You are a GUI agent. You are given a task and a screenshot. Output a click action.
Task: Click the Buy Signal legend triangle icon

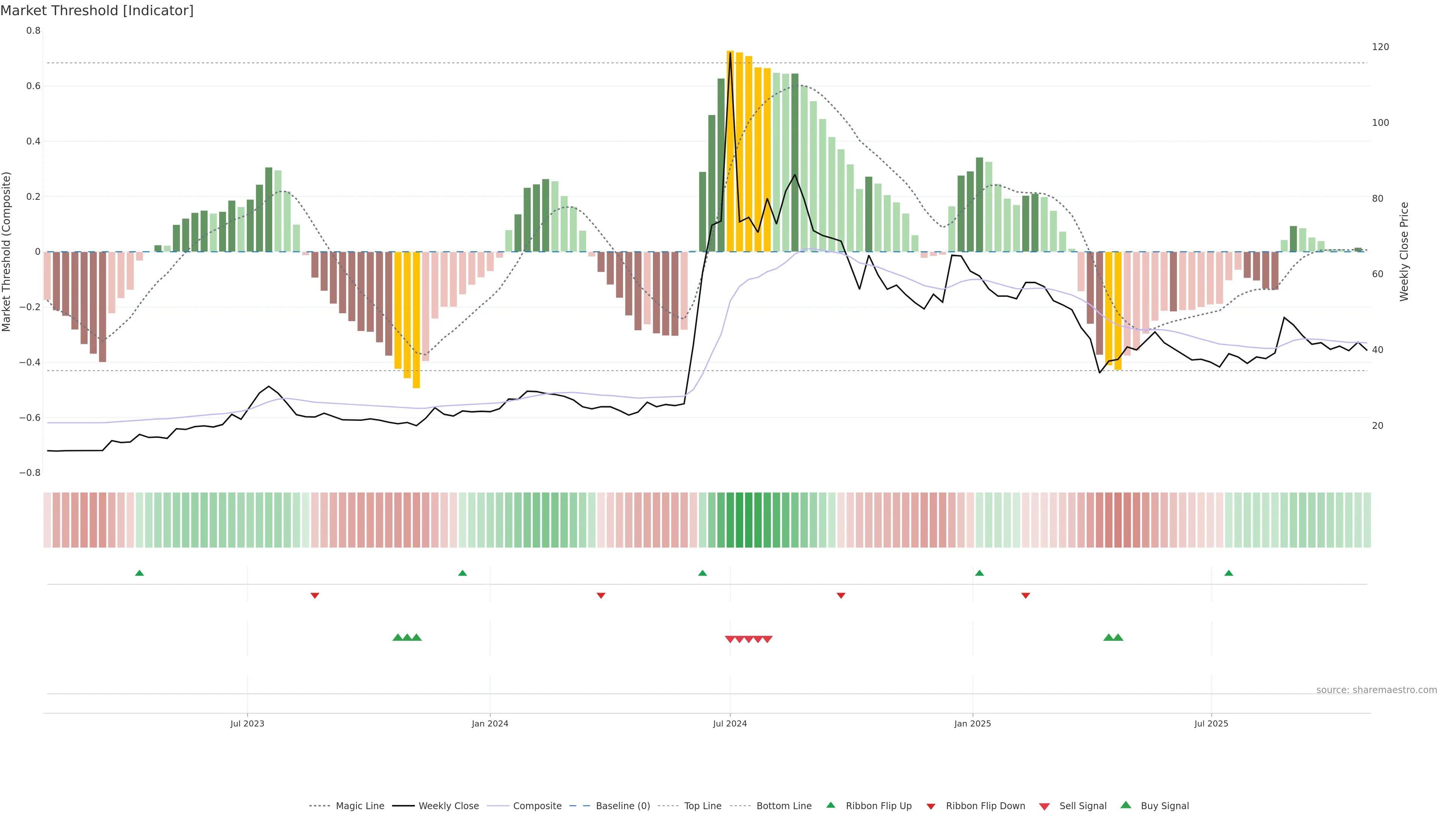pos(1126,805)
